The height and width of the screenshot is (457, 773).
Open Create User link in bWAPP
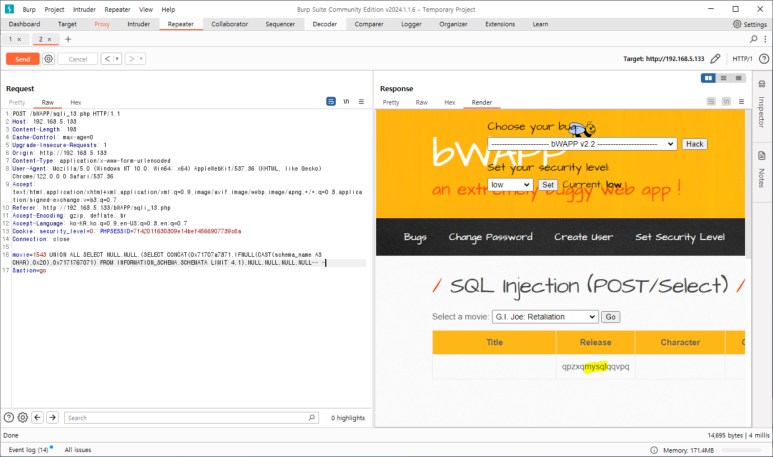pyautogui.click(x=584, y=237)
